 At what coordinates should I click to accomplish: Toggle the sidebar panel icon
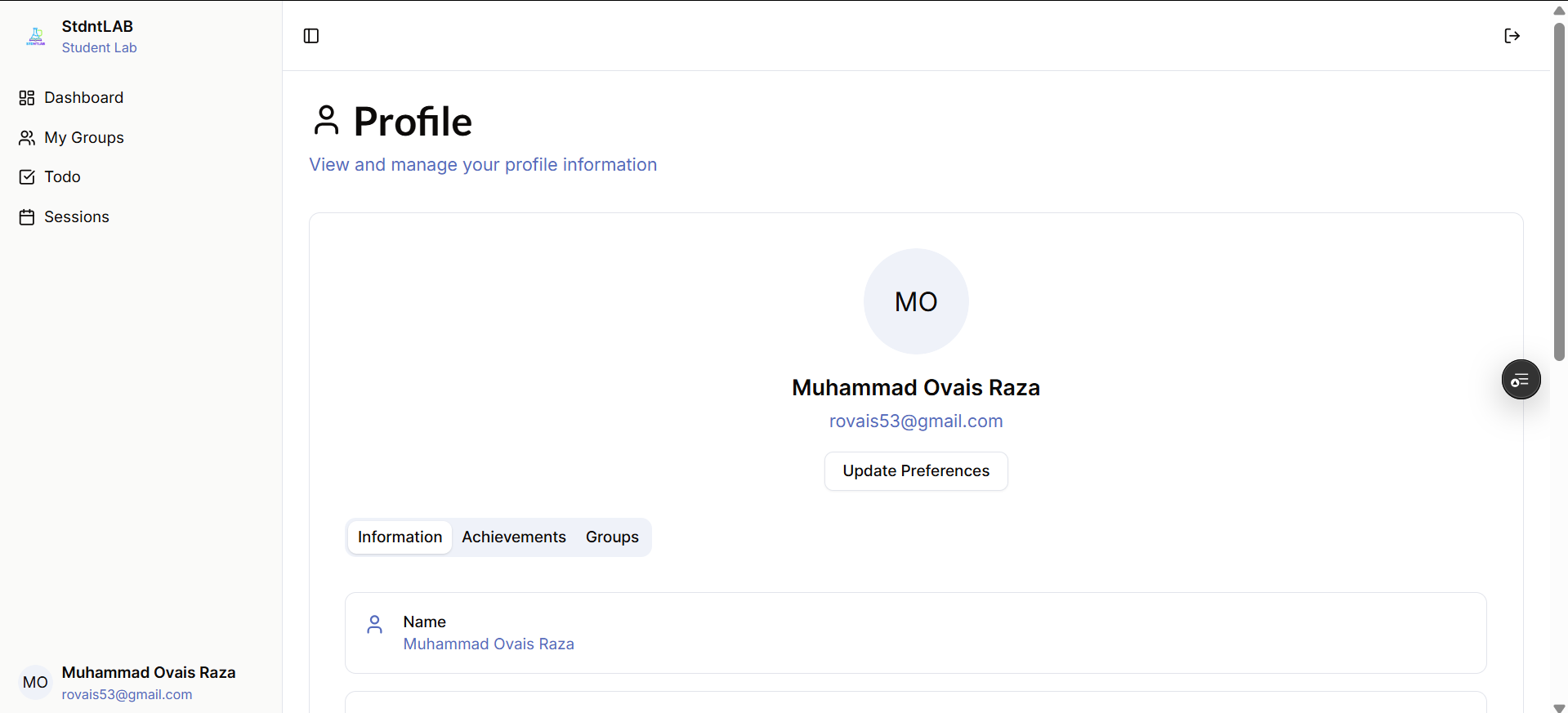pyautogui.click(x=311, y=36)
